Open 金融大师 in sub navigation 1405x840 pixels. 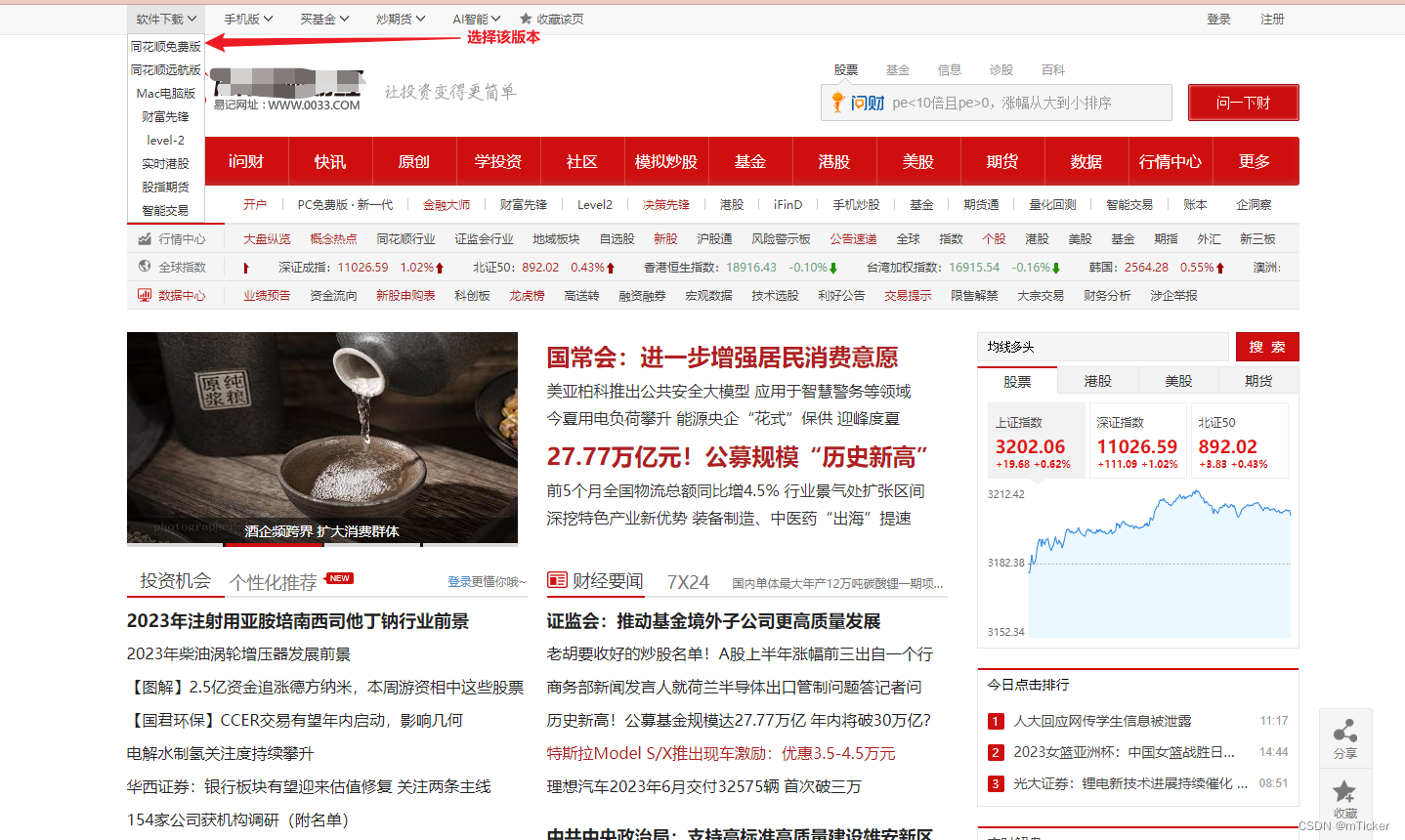pos(447,204)
